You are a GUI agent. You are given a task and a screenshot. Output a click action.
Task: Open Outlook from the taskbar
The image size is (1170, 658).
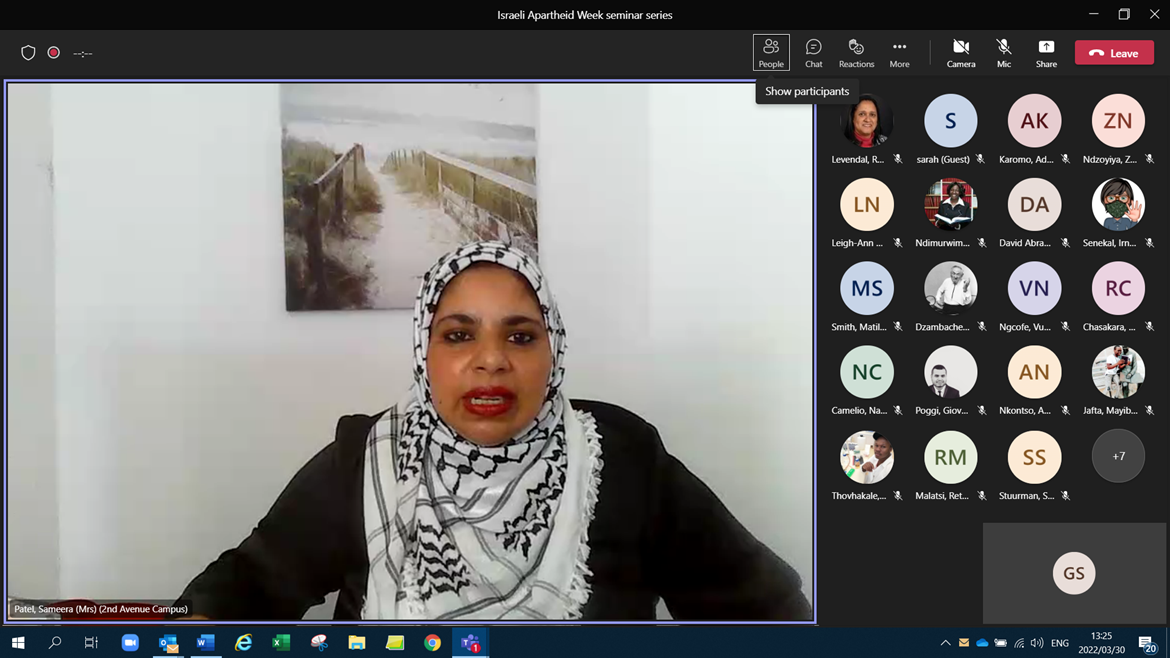(x=169, y=642)
